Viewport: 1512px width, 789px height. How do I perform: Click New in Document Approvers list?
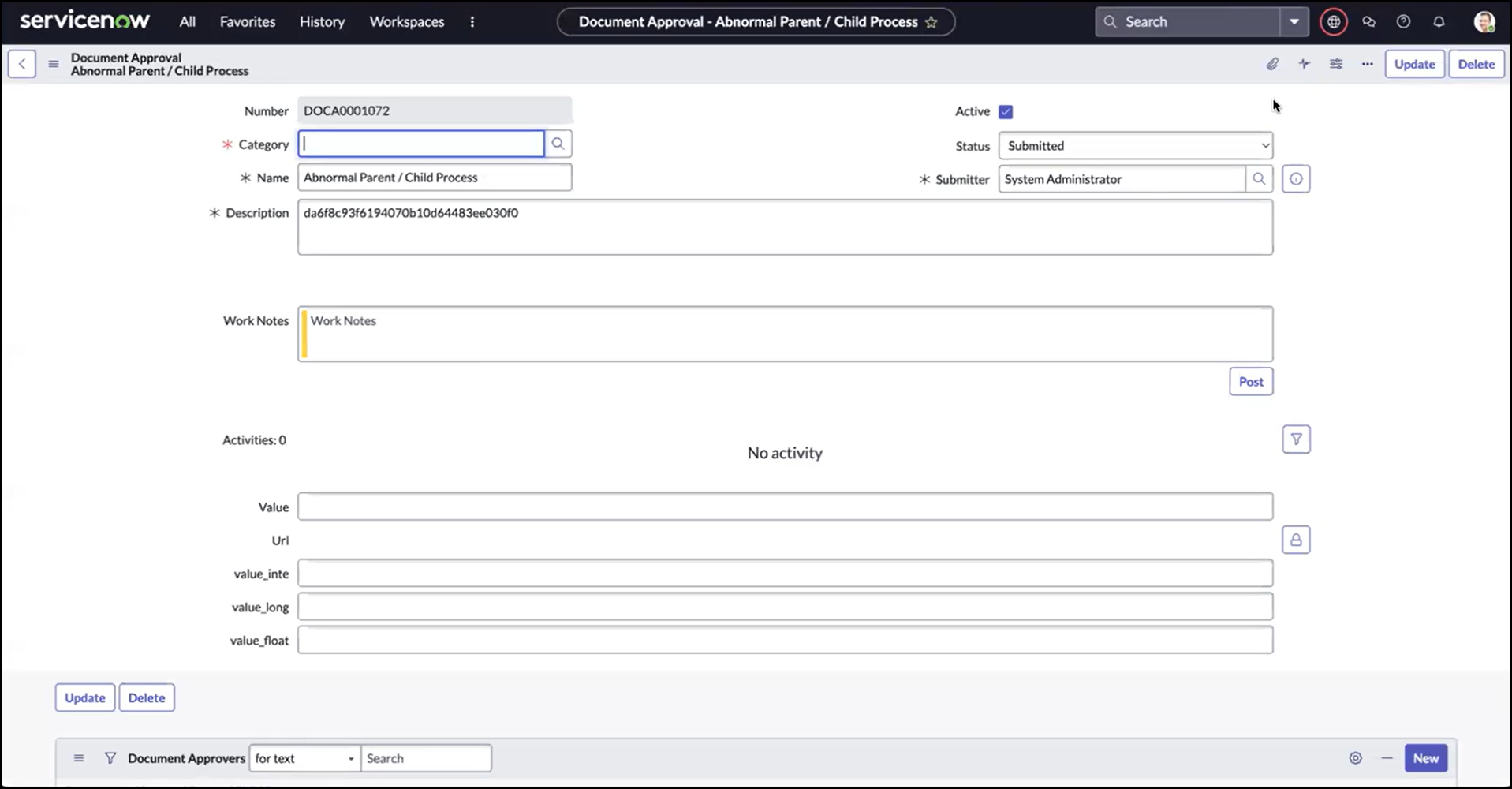1425,758
